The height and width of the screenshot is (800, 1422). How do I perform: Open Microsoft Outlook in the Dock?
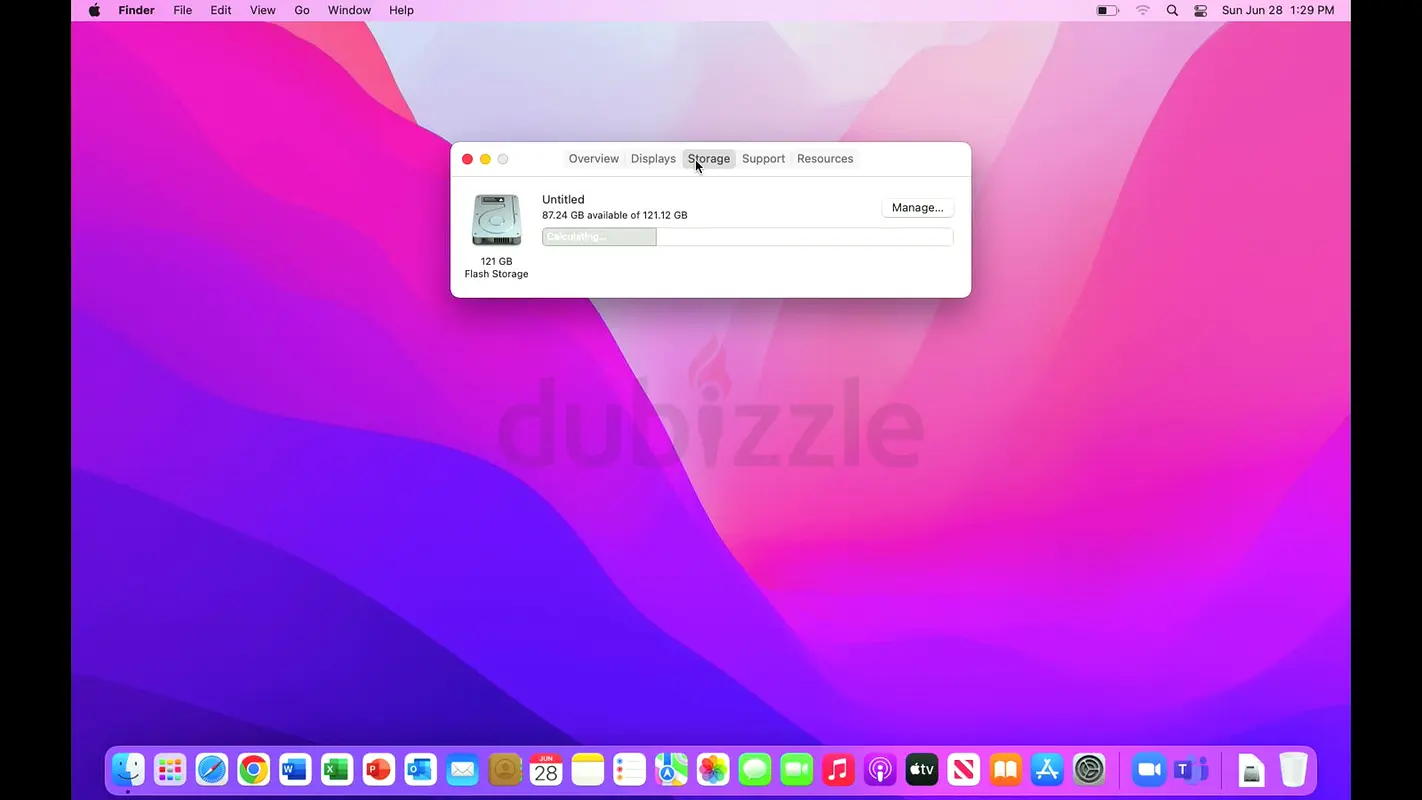tap(420, 769)
